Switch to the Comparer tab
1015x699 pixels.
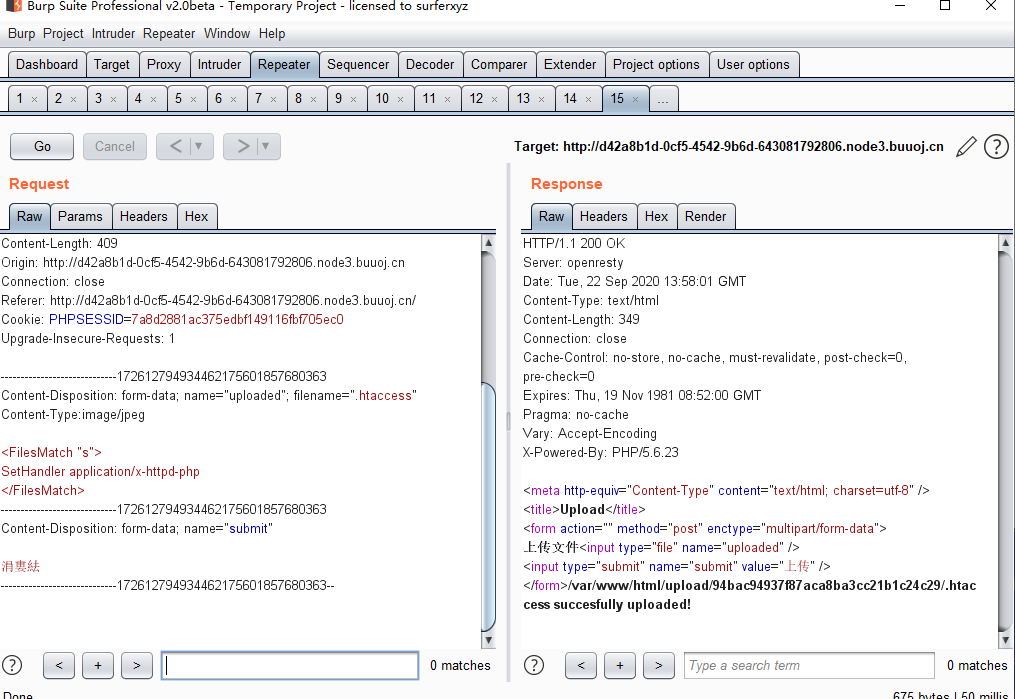(x=499, y=65)
